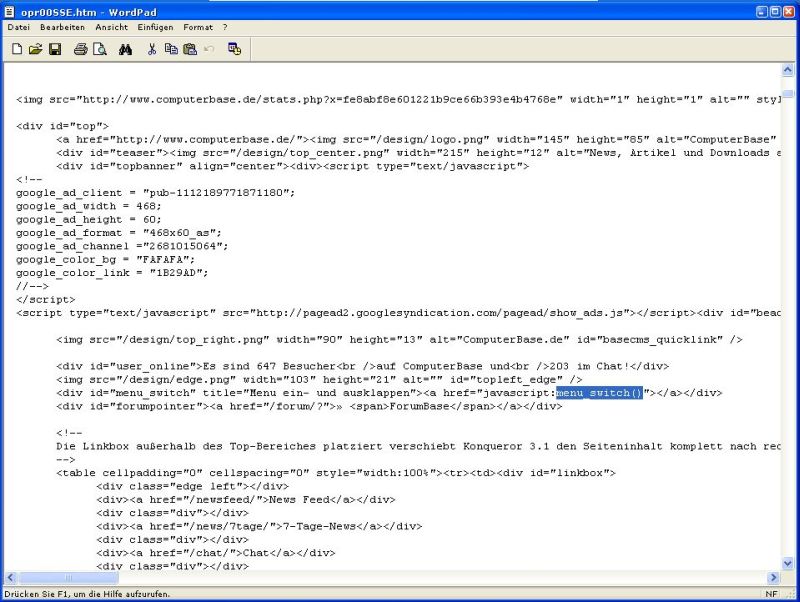
Task: Click the vertical scrollbar thumb
Action: 788,94
